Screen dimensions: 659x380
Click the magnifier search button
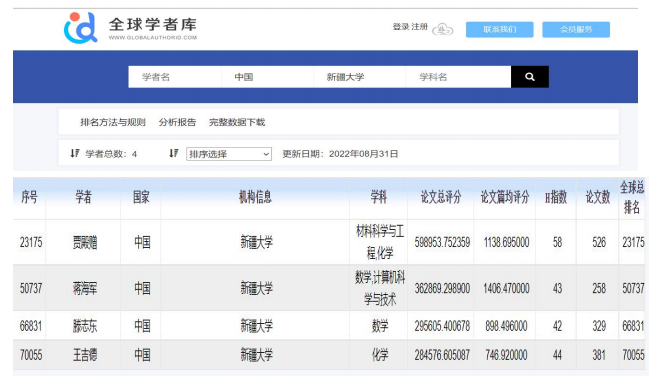click(x=530, y=77)
